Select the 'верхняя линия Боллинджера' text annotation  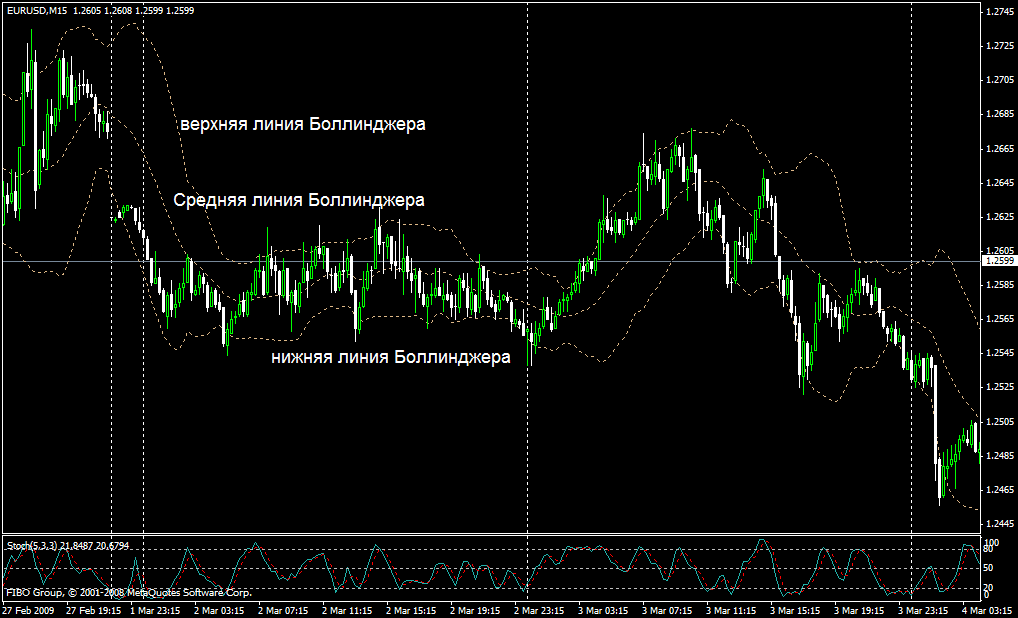(x=302, y=125)
